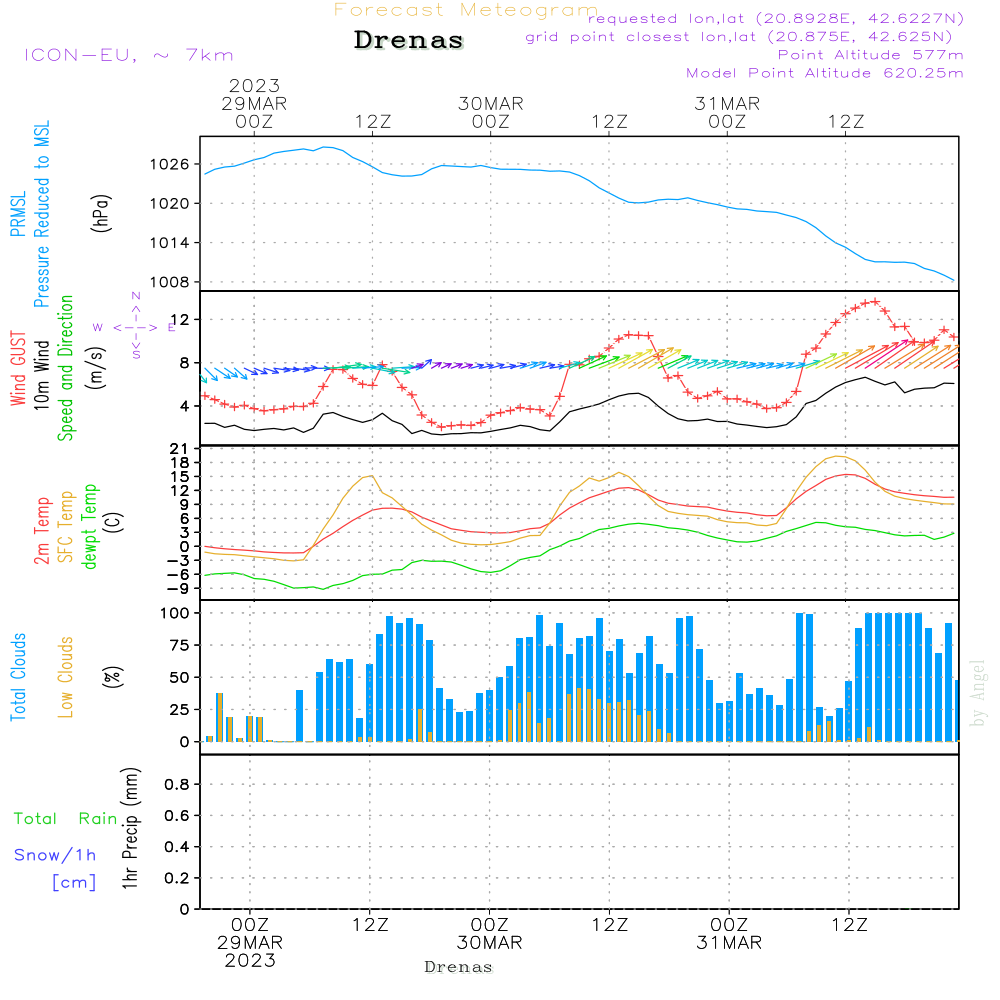Click the "Drenas" title at the top
Screen dimensions: 1000x1000
[x=409, y=41]
